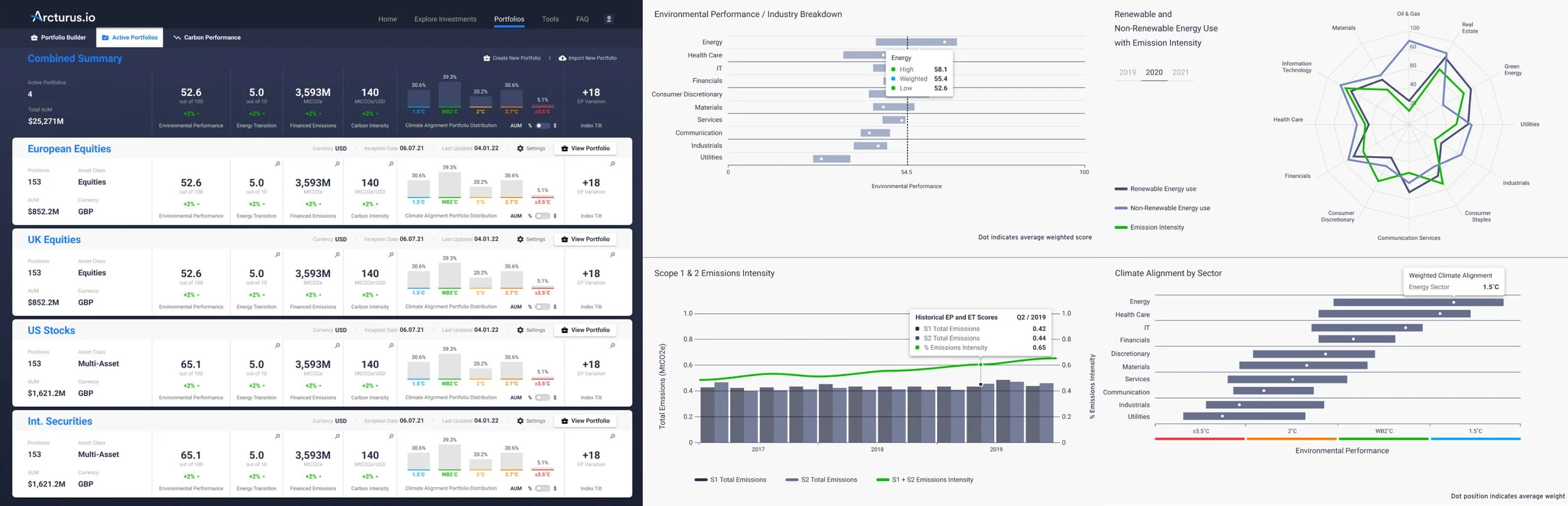Magnify Index Tilt in UK Equities
The height and width of the screenshot is (506, 1568).
(x=613, y=255)
